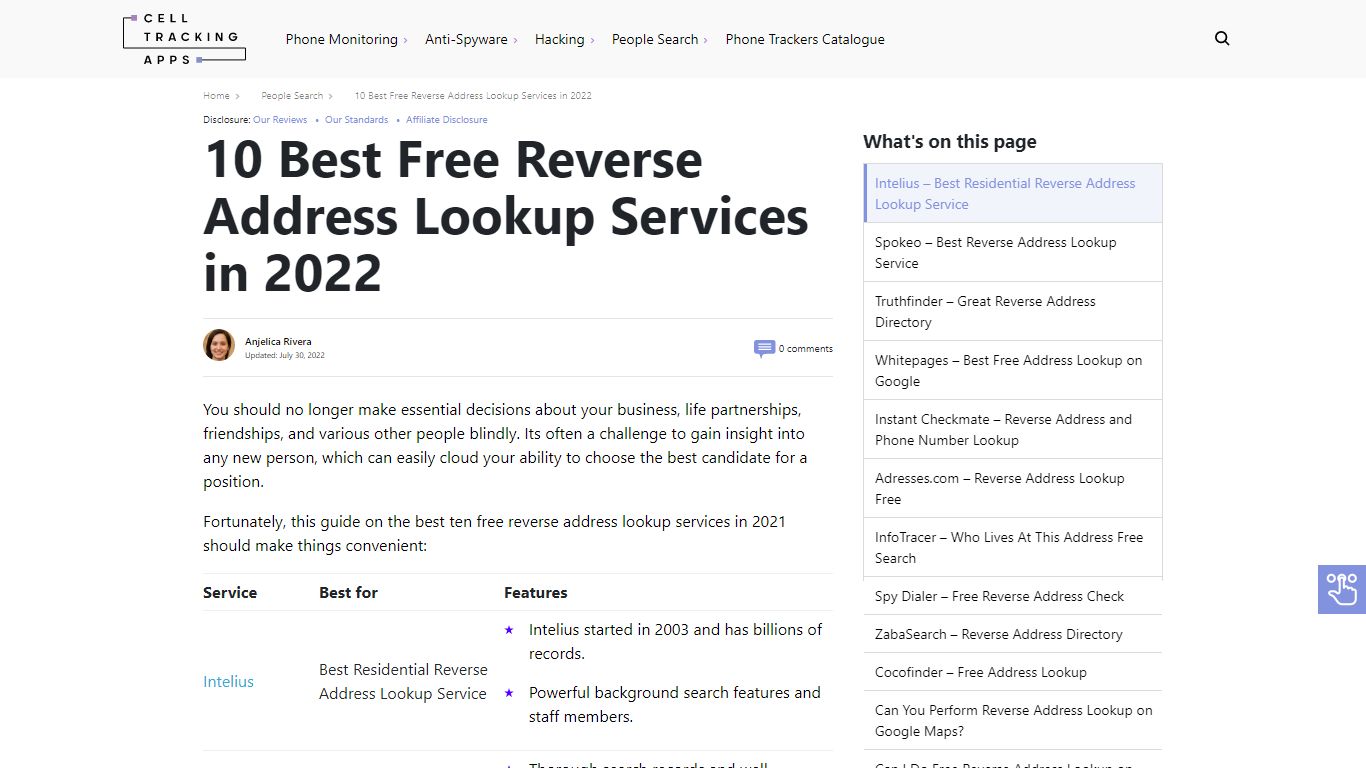This screenshot has width=1366, height=768.
Task: Jump to Intelius residential lookup section
Action: (x=1013, y=193)
